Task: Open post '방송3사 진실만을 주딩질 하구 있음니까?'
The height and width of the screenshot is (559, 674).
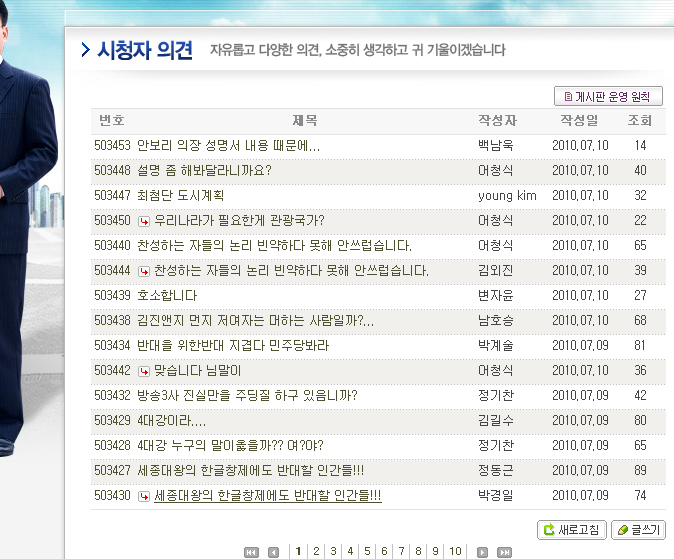Action: [x=247, y=395]
